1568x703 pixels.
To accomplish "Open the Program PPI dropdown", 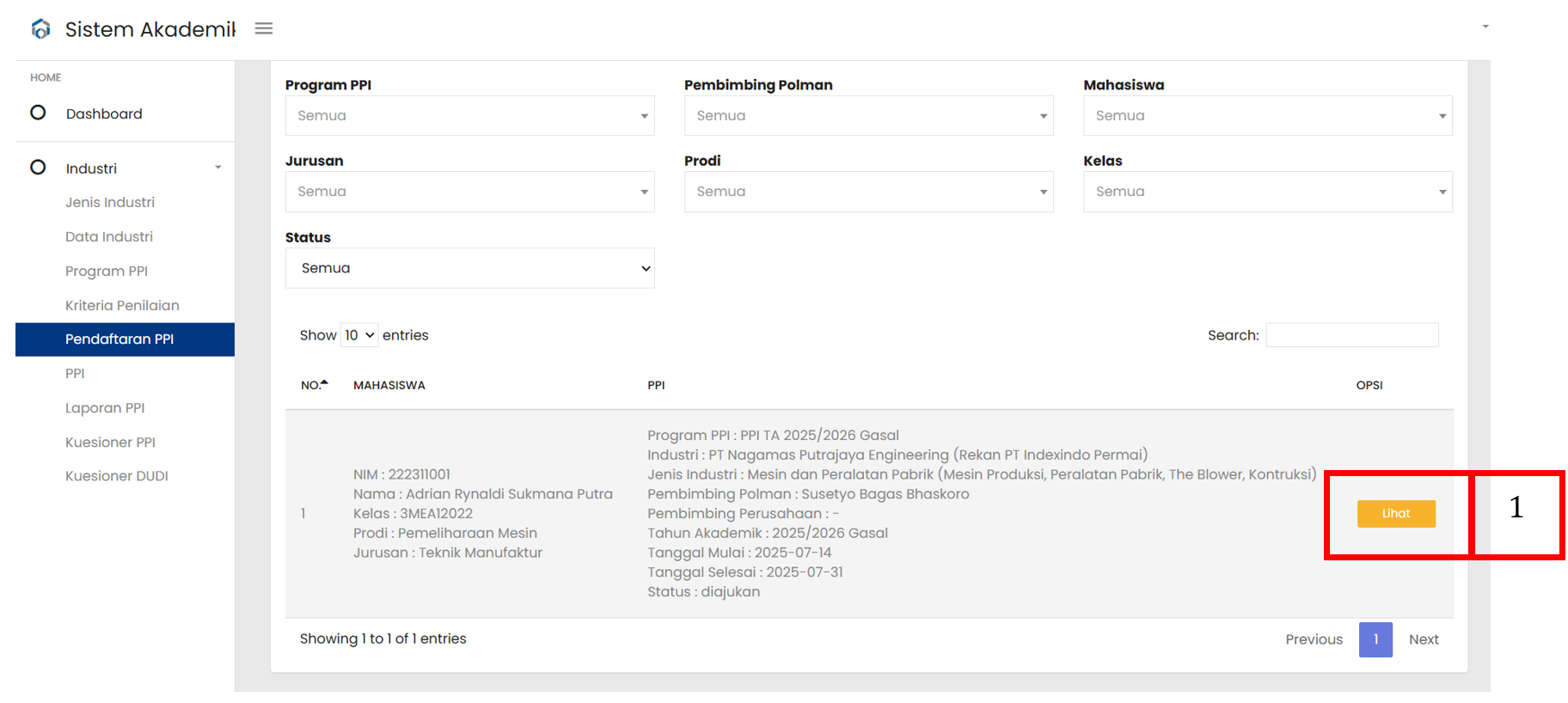I will click(x=469, y=115).
